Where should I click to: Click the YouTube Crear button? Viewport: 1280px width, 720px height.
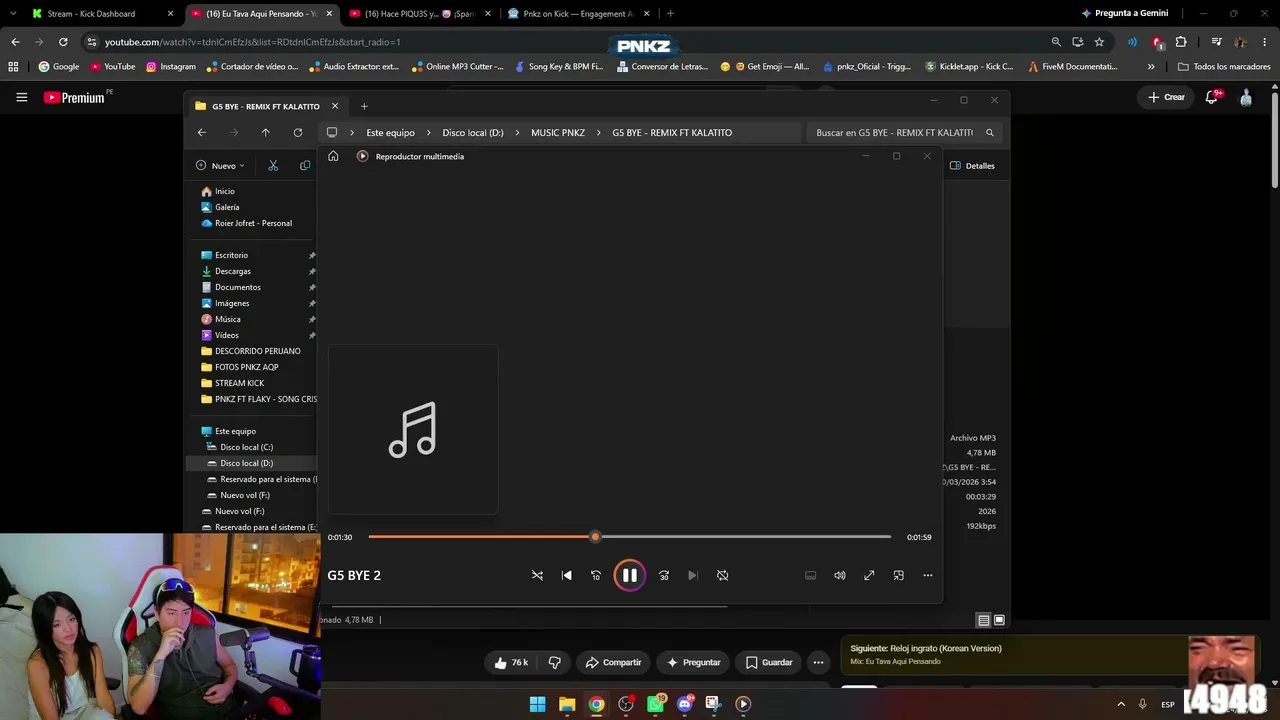(1166, 97)
